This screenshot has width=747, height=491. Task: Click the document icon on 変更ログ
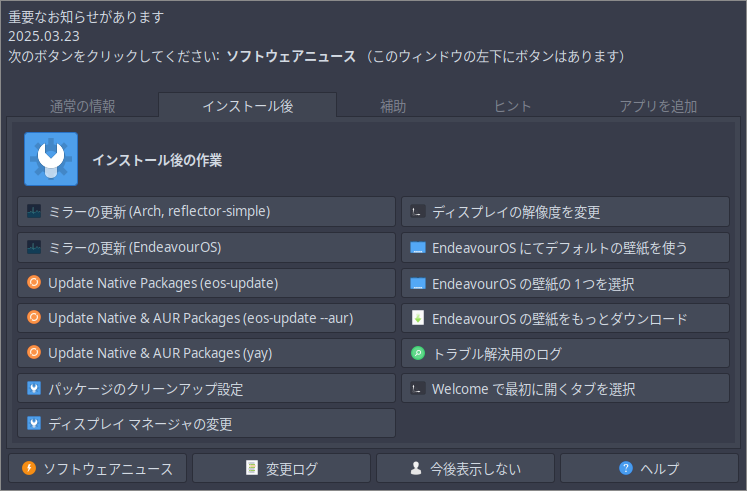point(252,468)
